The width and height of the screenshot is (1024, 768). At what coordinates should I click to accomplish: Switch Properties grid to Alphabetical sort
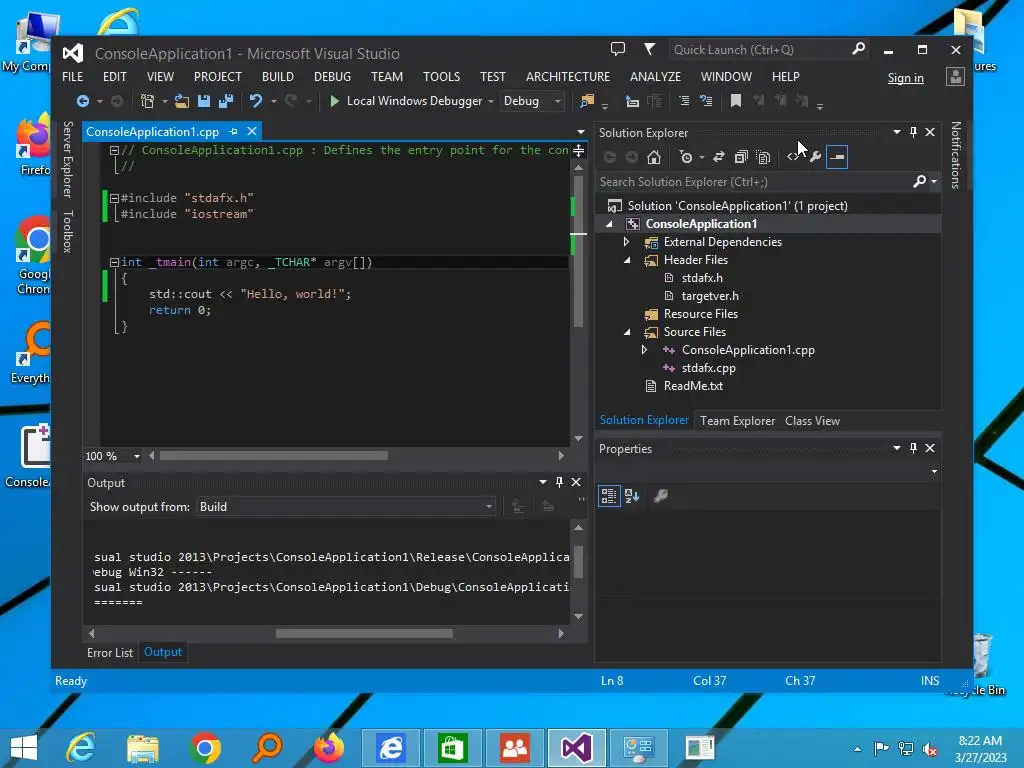click(x=632, y=496)
